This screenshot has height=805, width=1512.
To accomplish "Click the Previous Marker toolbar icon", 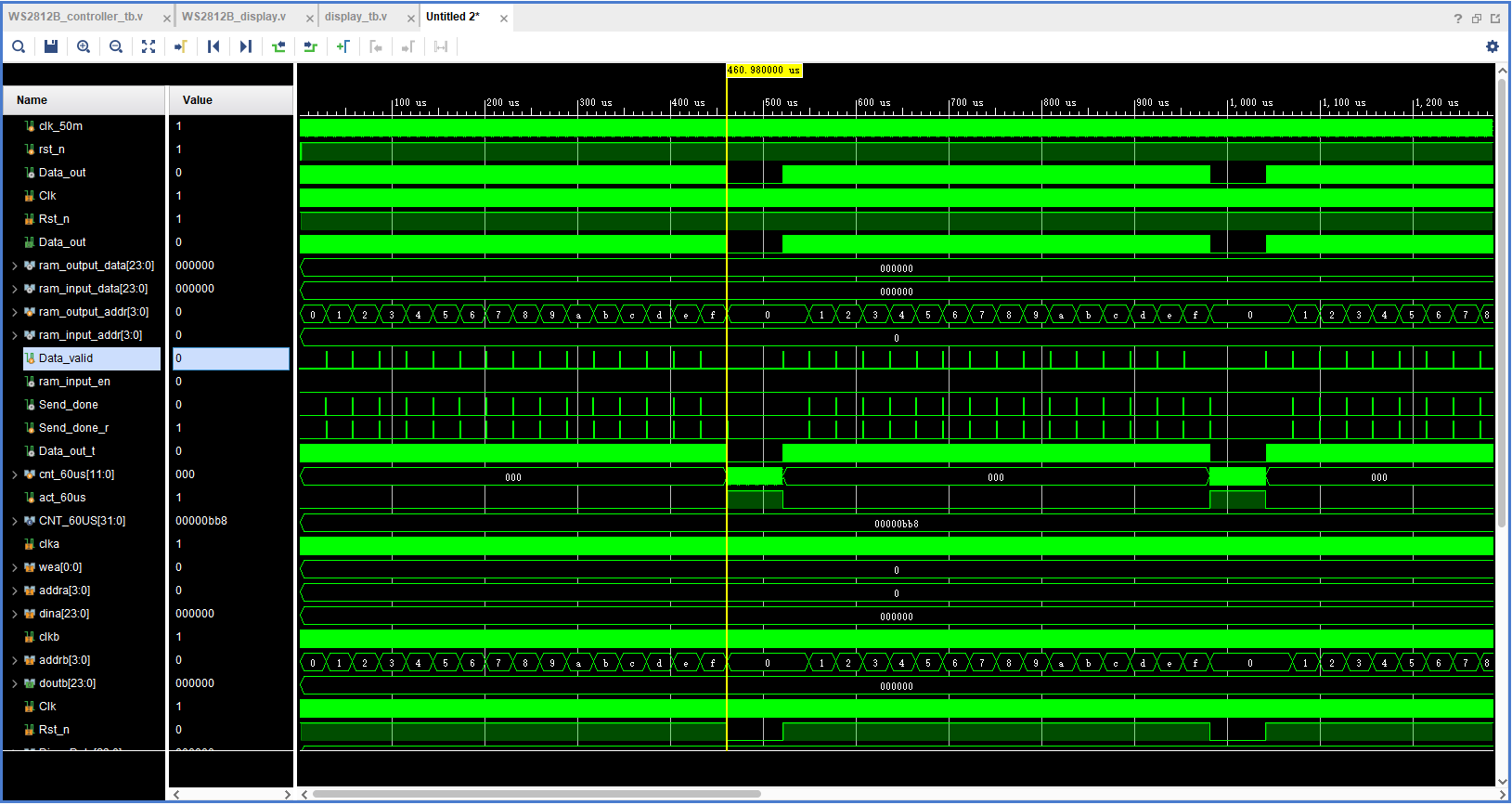I will click(376, 46).
